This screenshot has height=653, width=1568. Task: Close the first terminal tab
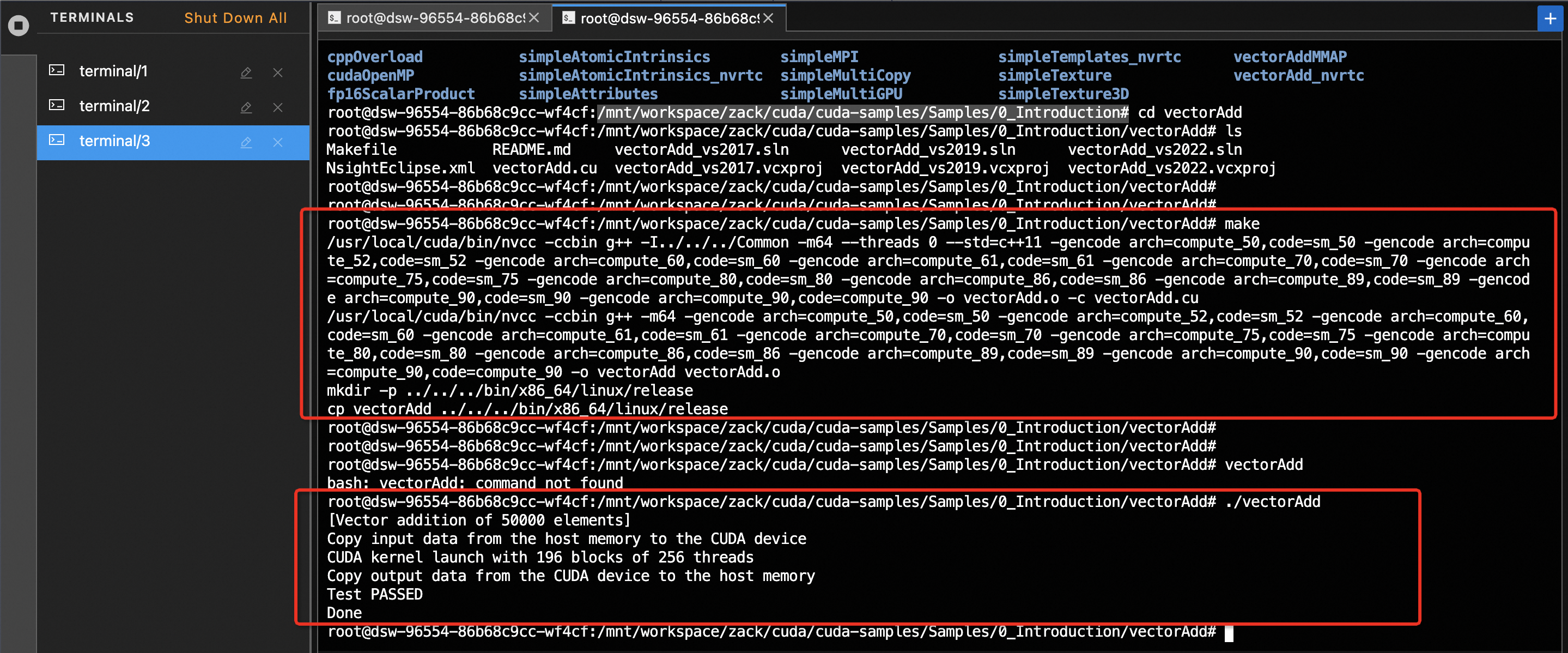click(x=534, y=19)
